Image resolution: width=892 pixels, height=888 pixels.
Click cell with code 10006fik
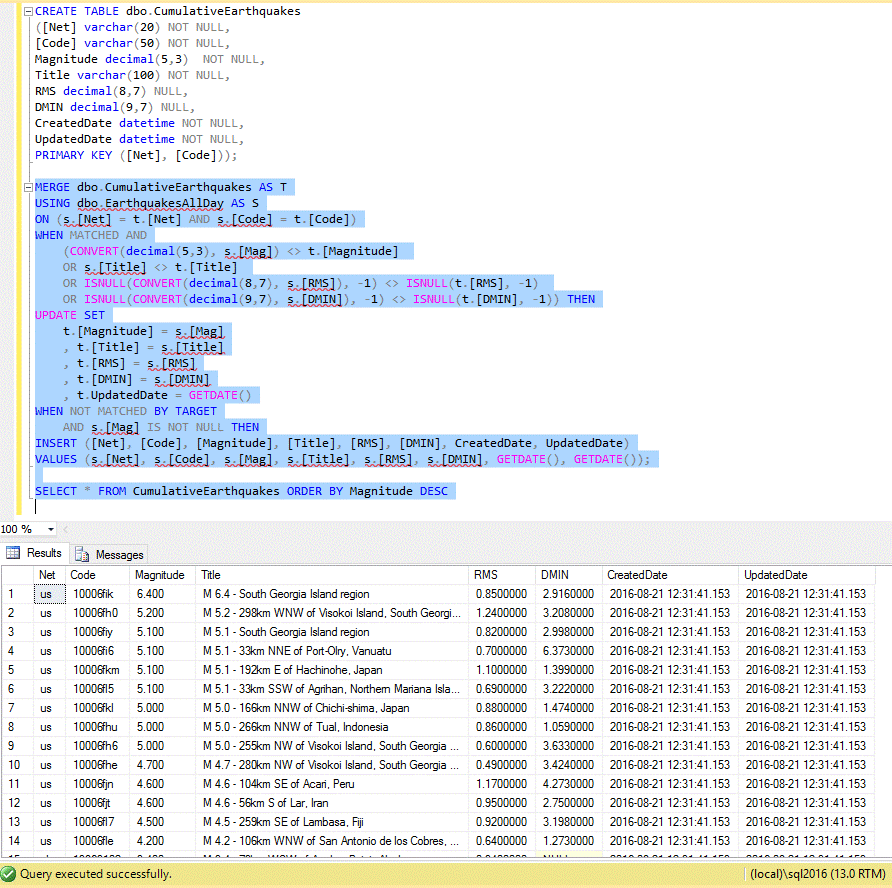tap(98, 594)
